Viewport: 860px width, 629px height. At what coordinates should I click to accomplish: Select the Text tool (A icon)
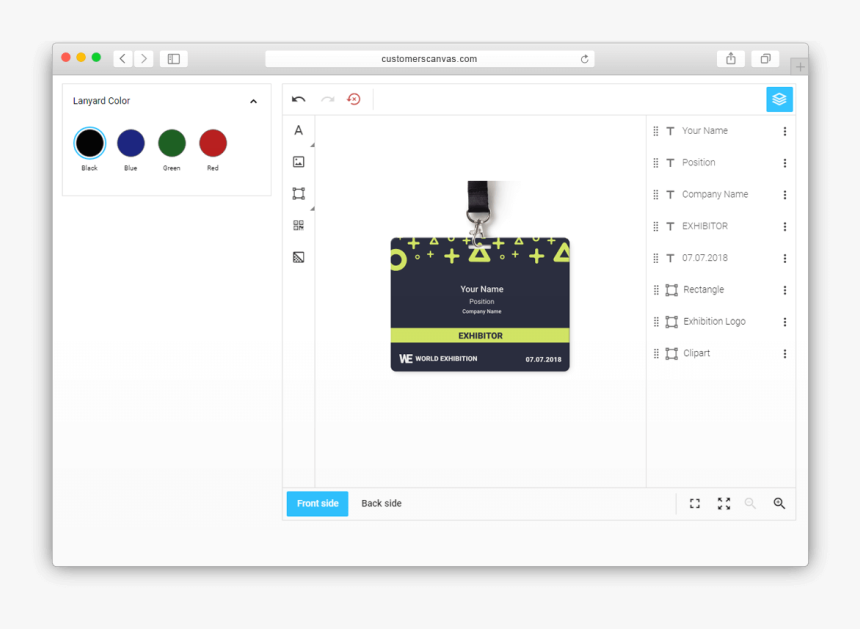298,131
